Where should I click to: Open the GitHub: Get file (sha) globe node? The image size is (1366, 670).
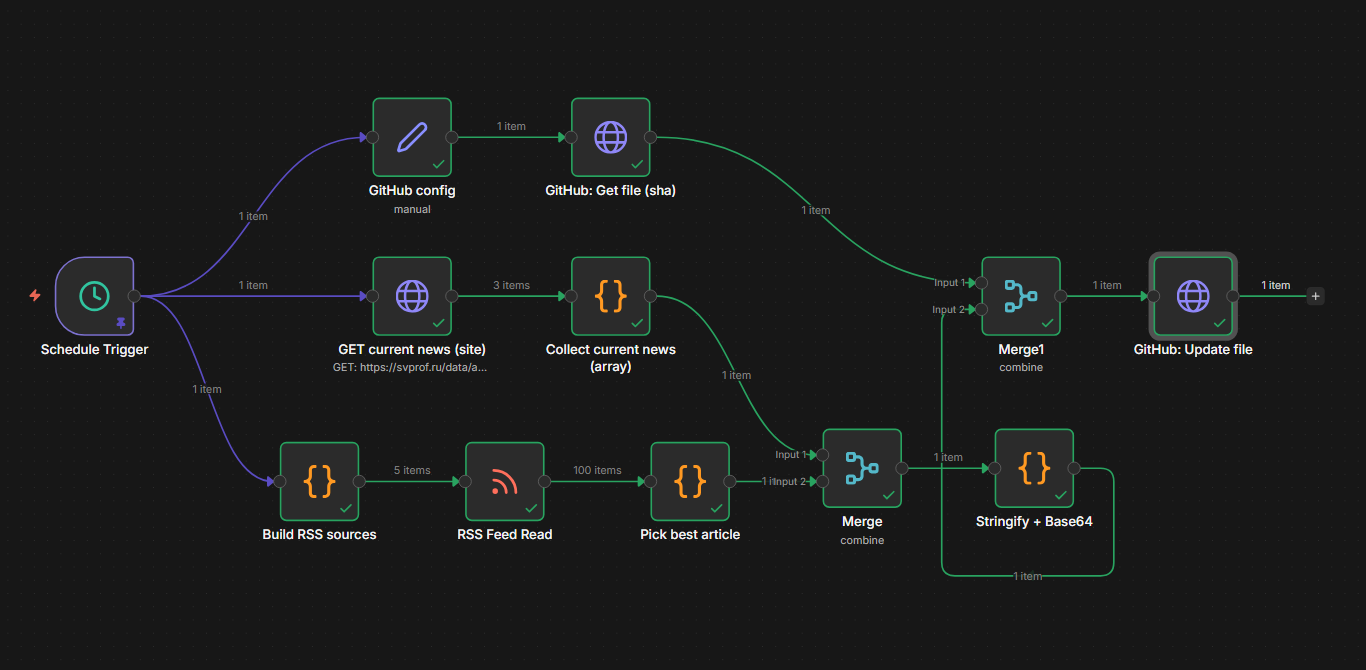pos(610,137)
